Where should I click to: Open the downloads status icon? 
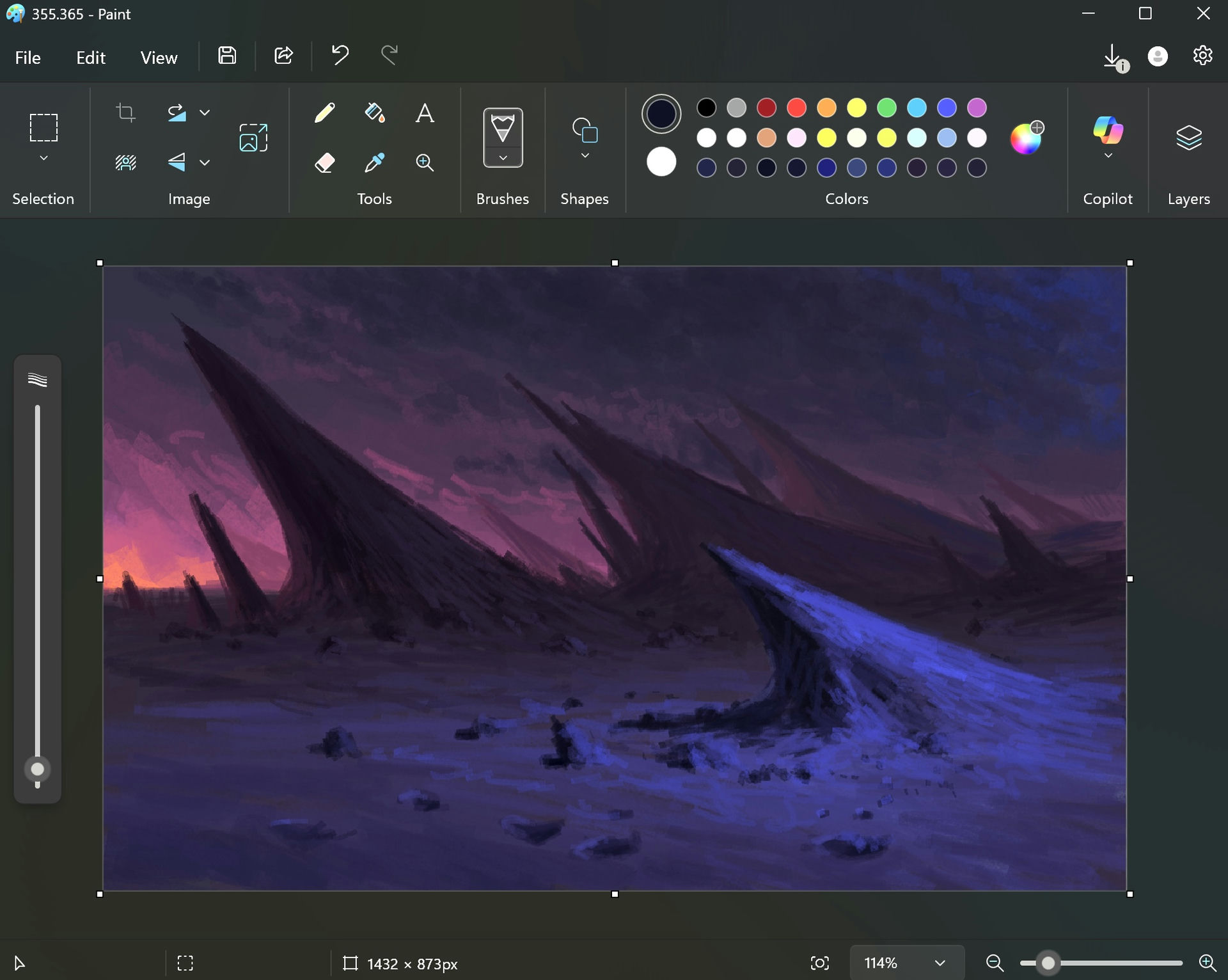[x=1115, y=58]
